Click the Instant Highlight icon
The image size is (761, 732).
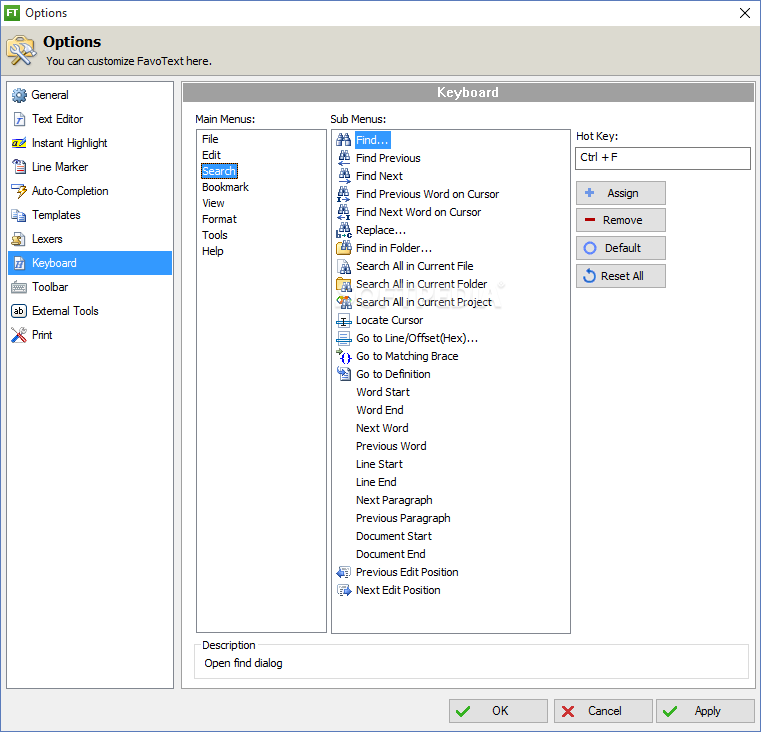(x=19, y=143)
